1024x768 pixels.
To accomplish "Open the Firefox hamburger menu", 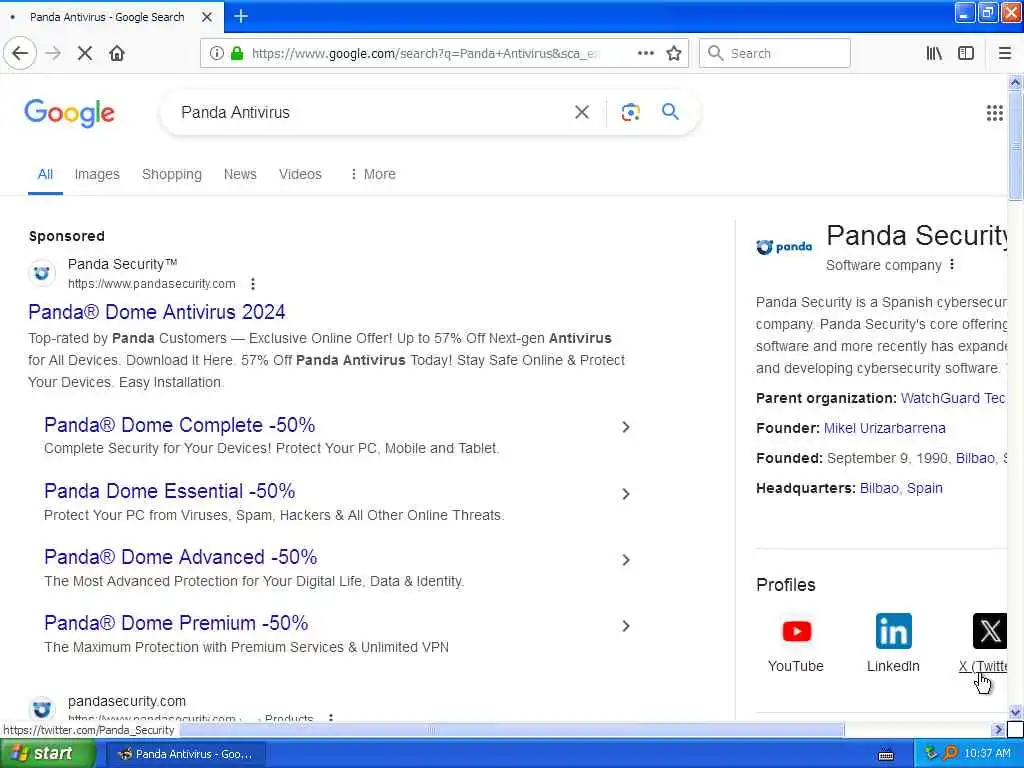I will tap(1004, 54).
